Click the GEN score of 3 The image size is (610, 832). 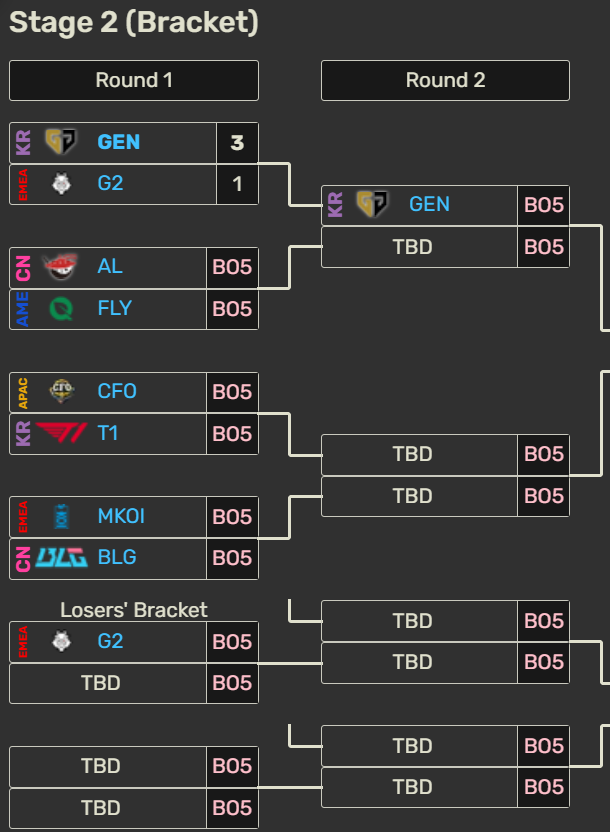[x=237, y=143]
